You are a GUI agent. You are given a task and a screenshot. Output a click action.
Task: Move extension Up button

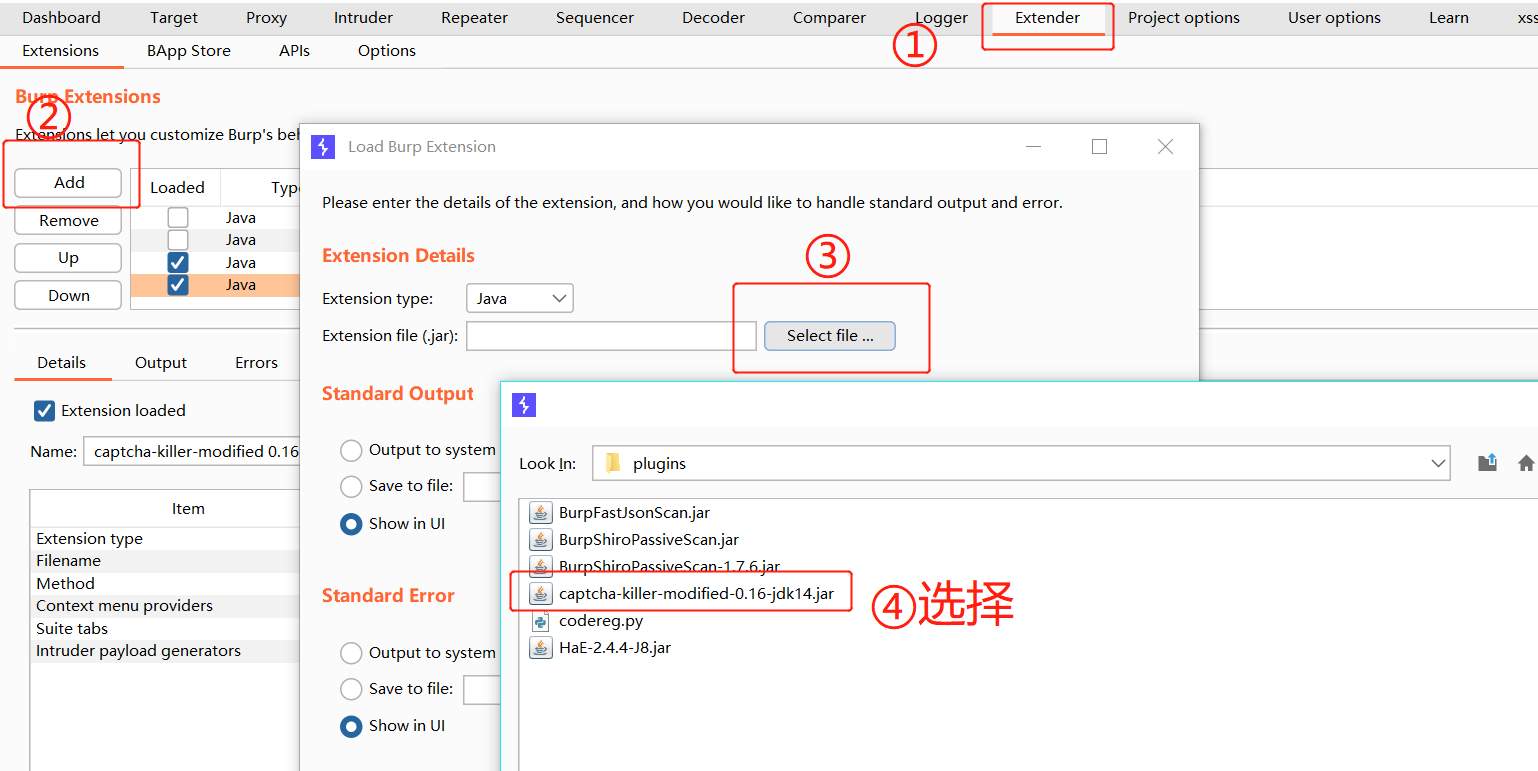pos(69,258)
